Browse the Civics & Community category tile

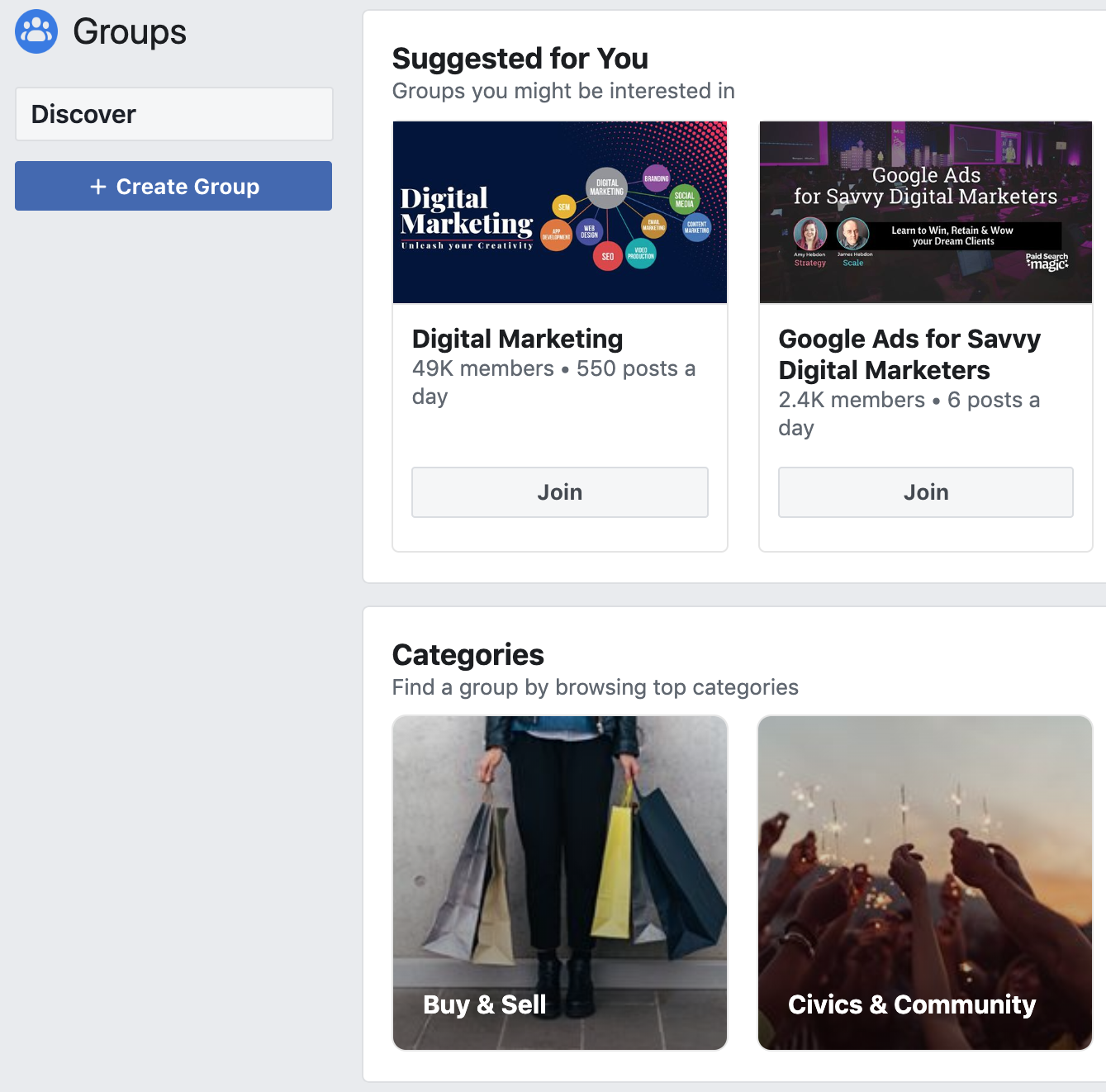[x=925, y=882]
